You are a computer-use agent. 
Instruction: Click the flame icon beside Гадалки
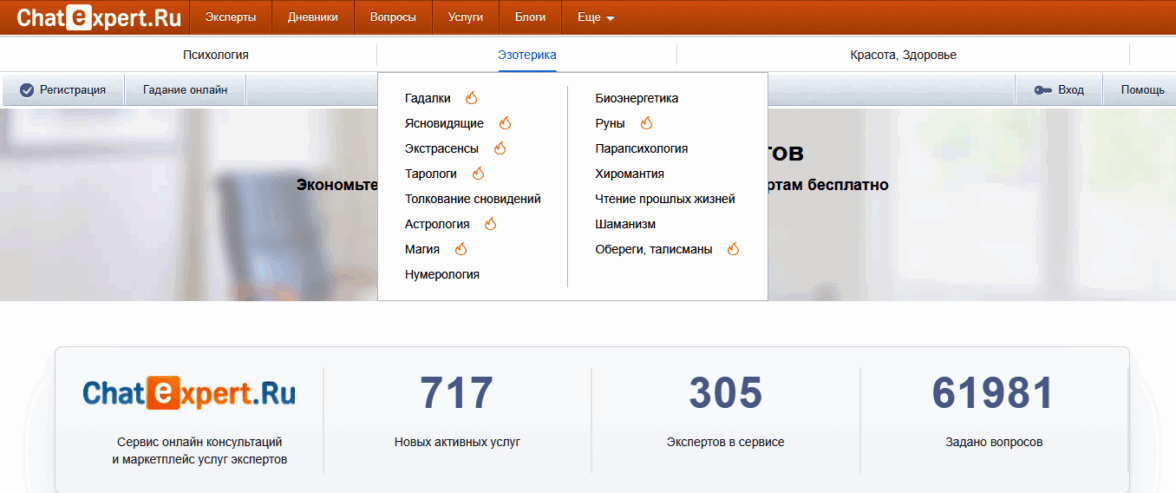pyautogui.click(x=471, y=98)
